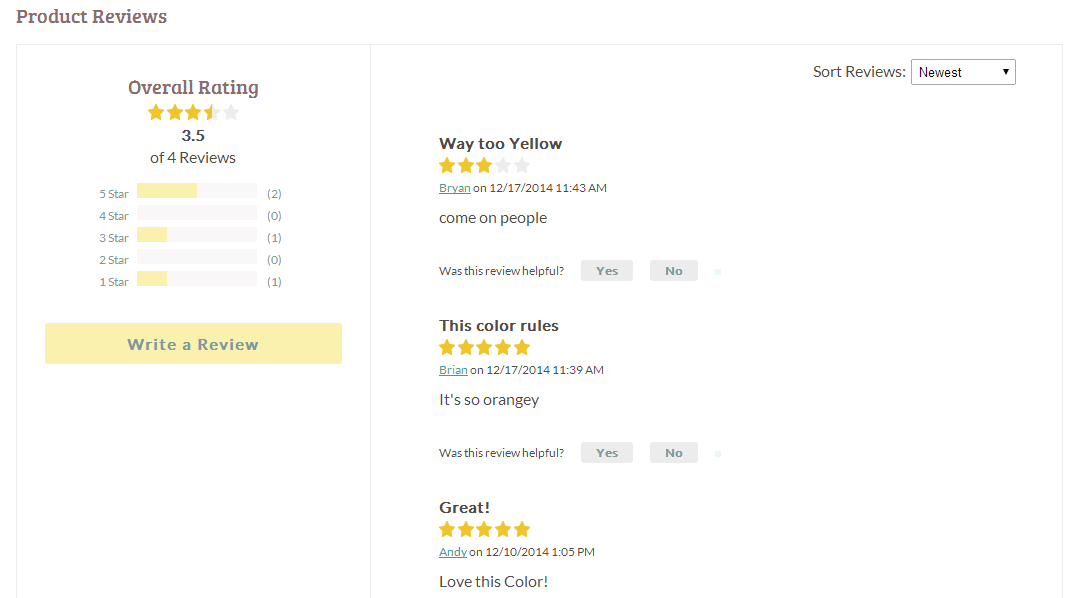The width and height of the screenshot is (1070, 598).
Task: Select the 2 Star row label
Action: pos(113,260)
